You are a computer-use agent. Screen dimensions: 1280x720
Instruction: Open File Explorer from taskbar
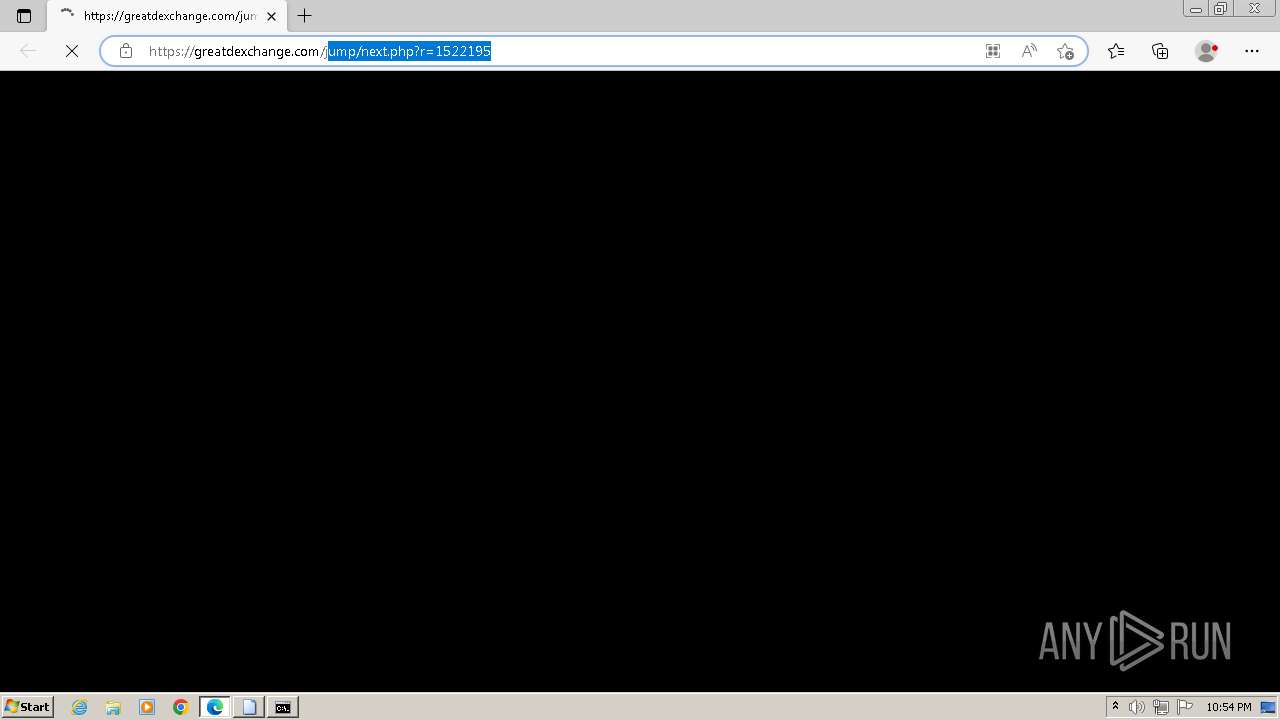click(113, 707)
